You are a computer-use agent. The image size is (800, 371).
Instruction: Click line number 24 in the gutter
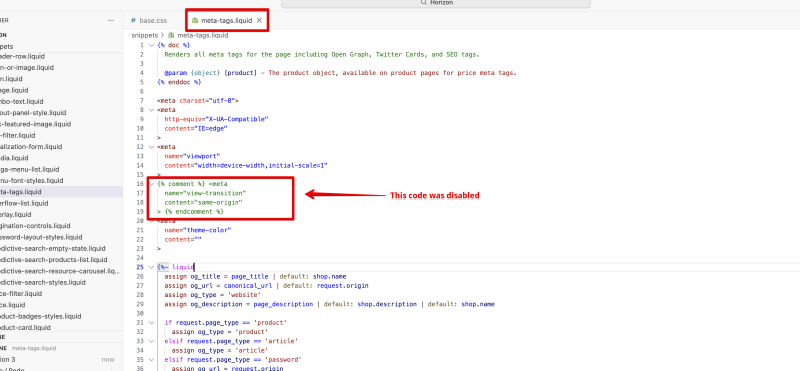click(x=140, y=258)
